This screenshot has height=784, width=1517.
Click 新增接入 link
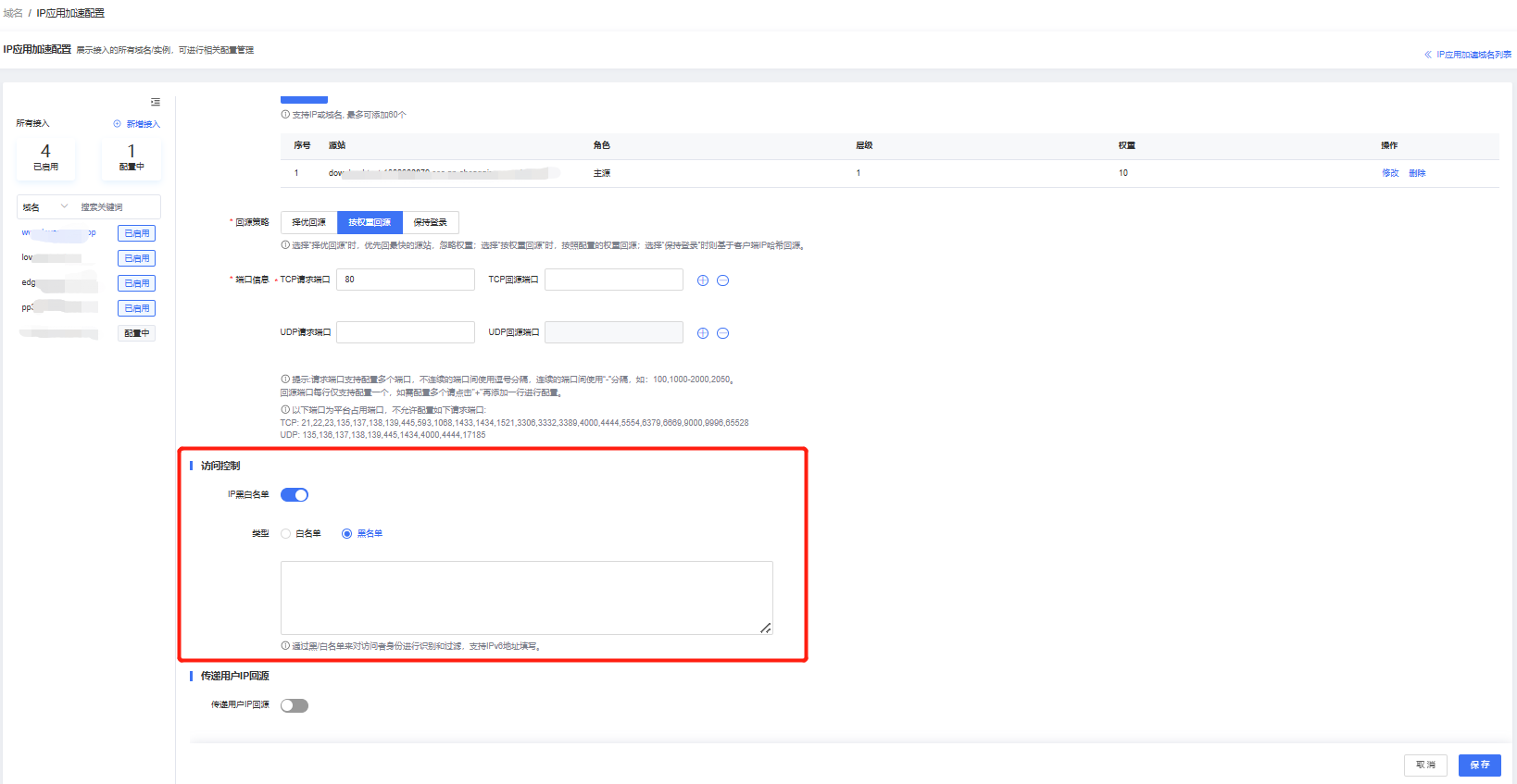(x=144, y=124)
